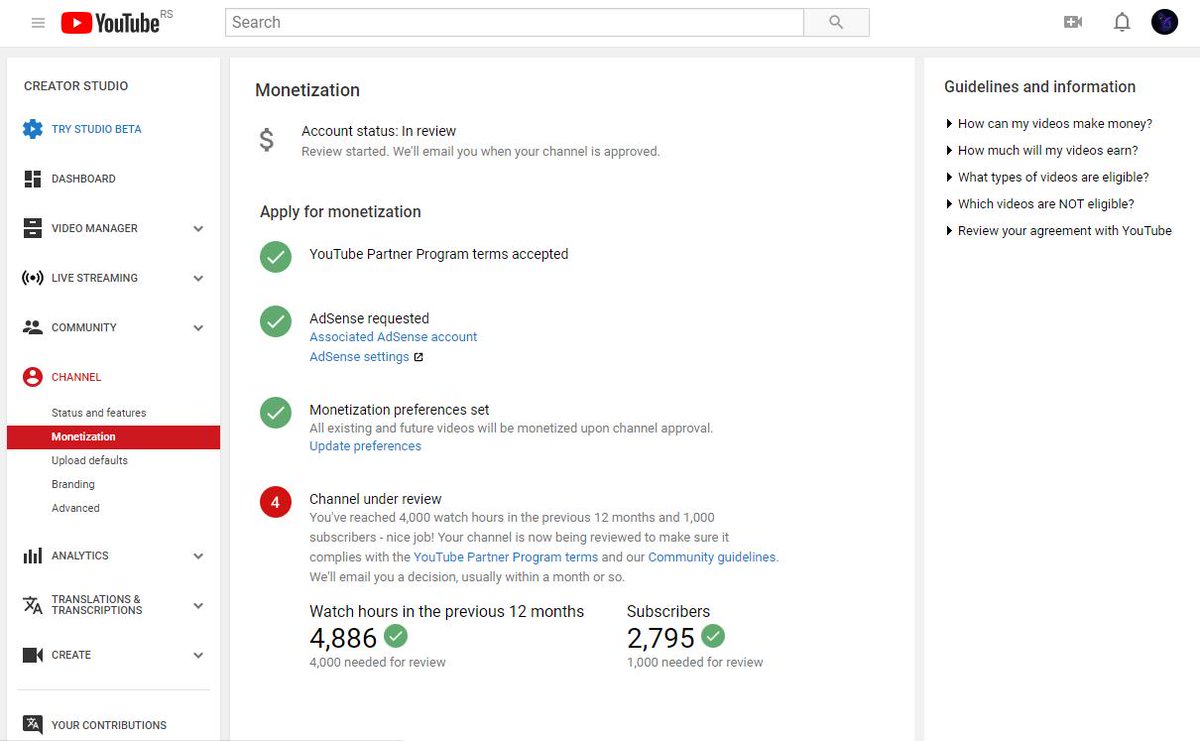Open the hamburger guide menu

pyautogui.click(x=38, y=23)
